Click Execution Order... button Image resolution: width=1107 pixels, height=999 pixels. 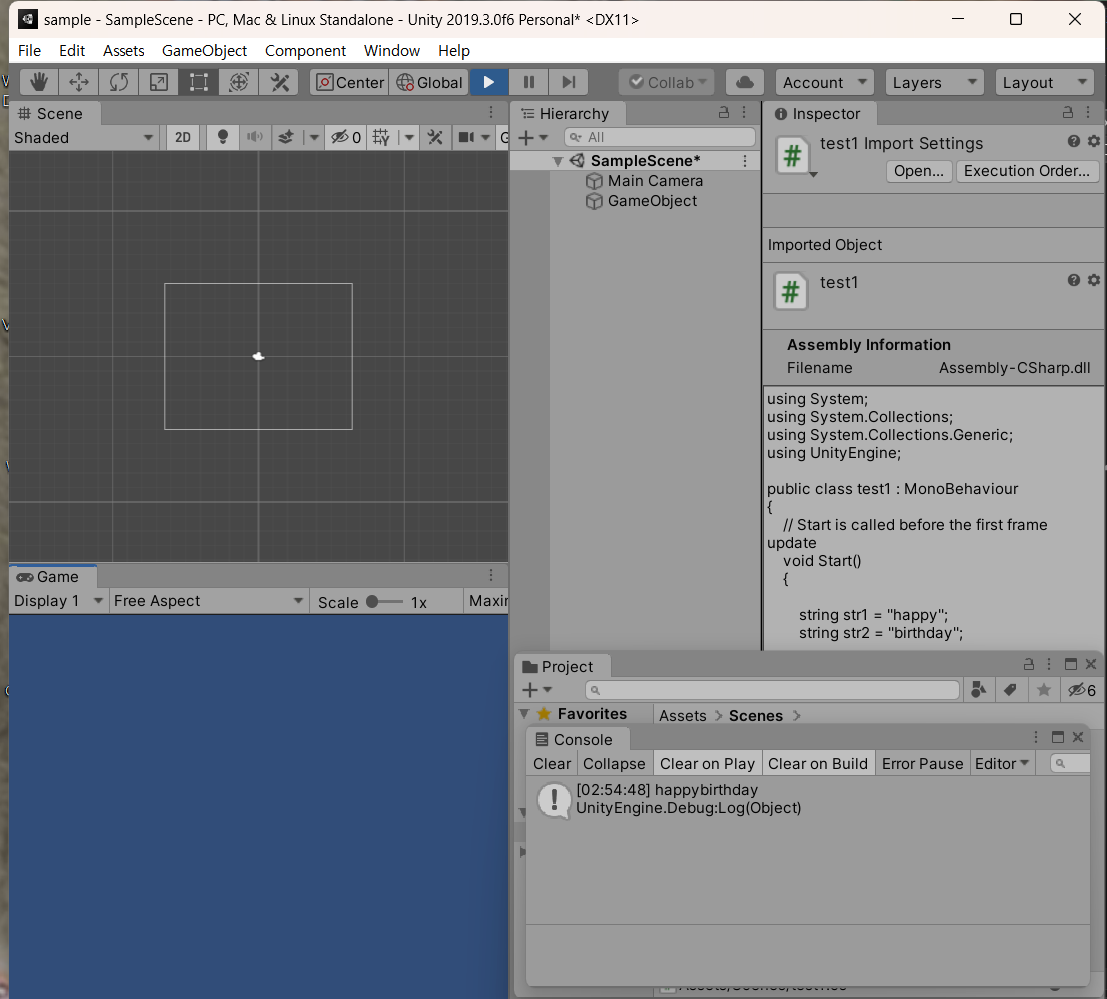pos(1027,171)
